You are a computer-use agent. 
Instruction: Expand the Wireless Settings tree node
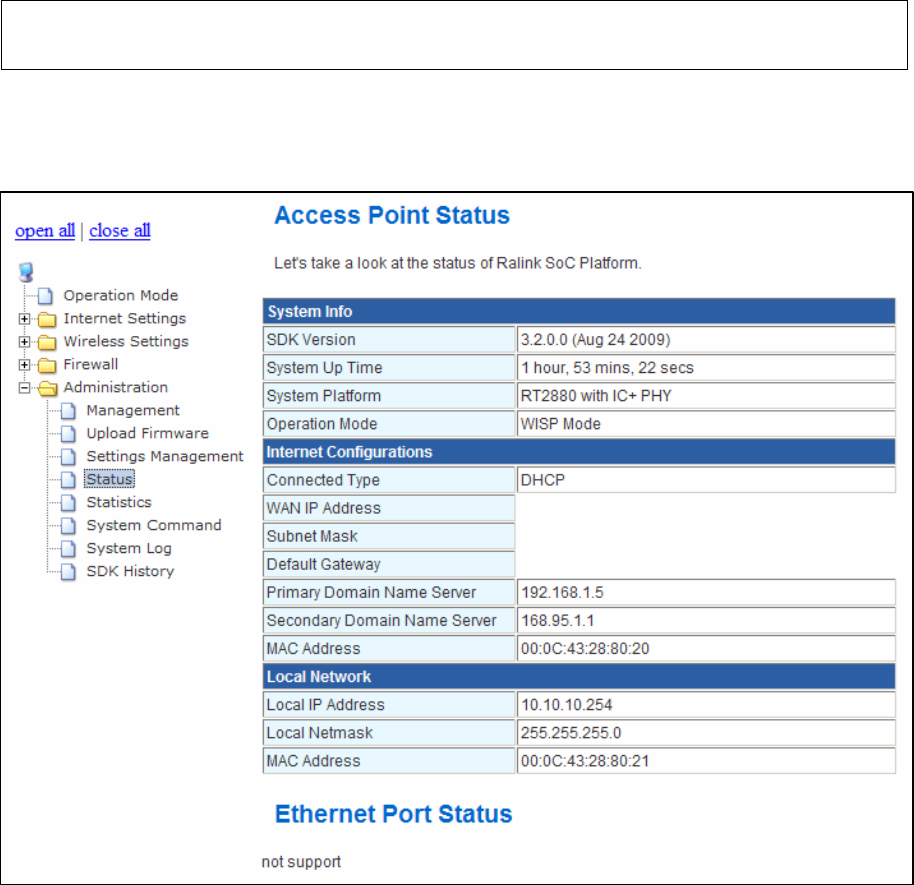pos(24,342)
